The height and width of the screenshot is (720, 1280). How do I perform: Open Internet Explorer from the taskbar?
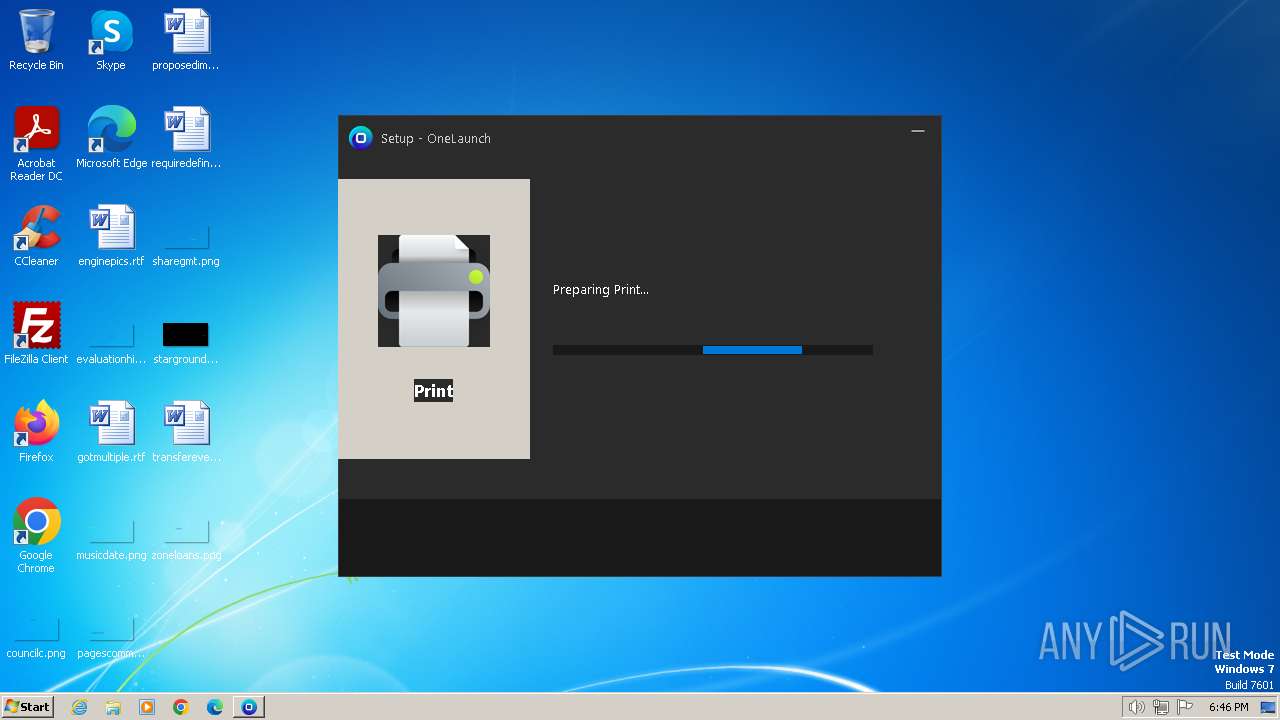(x=80, y=707)
